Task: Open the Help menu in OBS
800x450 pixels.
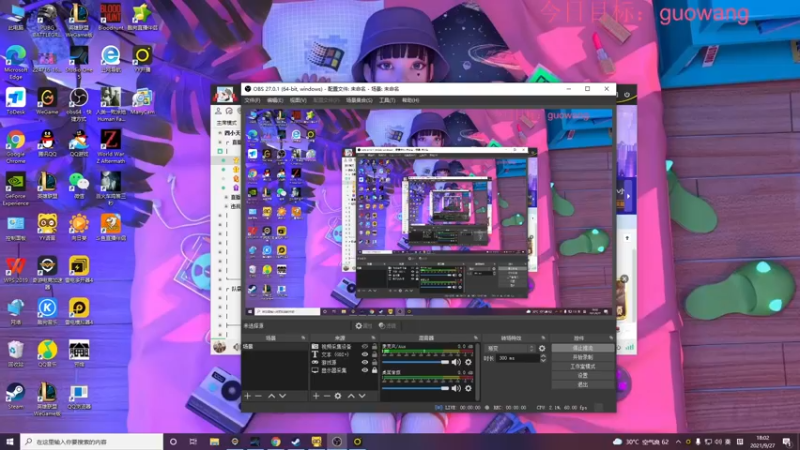Action: pyautogui.click(x=411, y=101)
